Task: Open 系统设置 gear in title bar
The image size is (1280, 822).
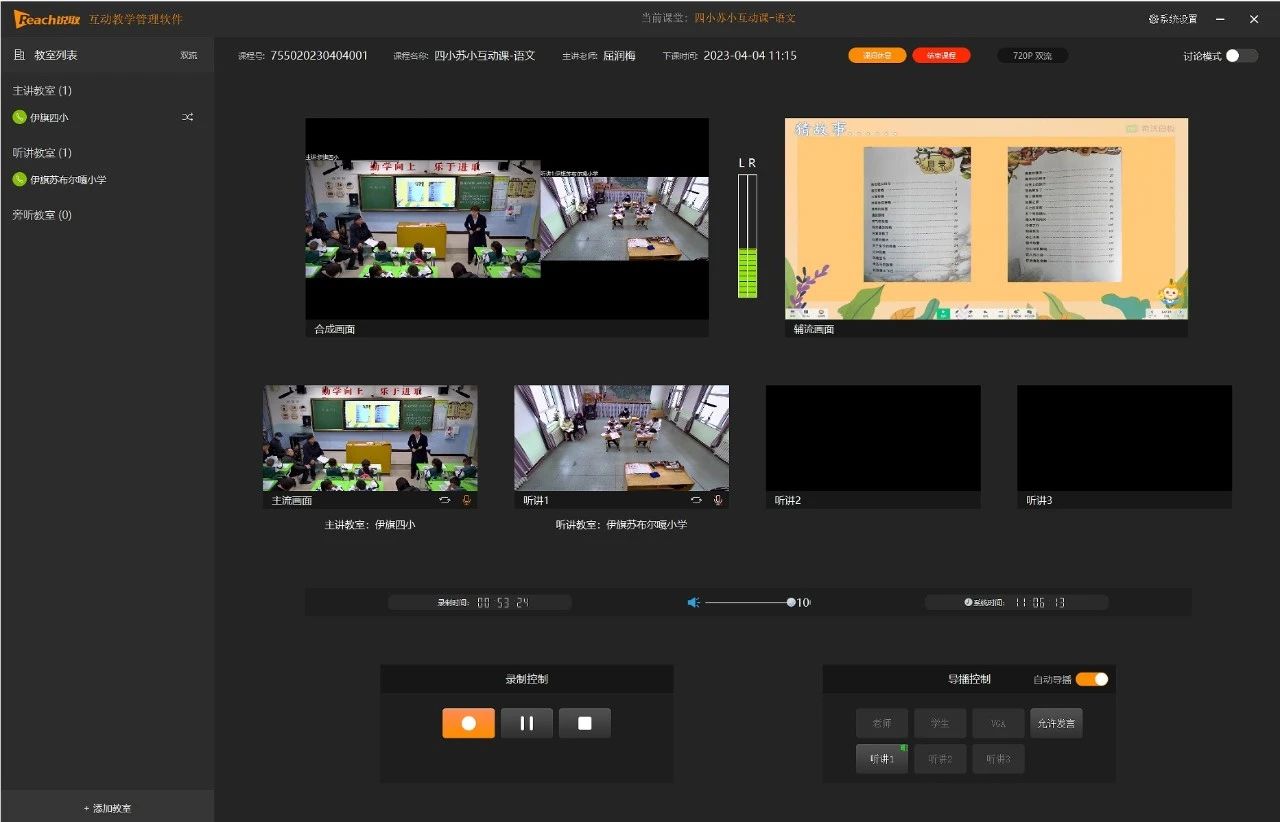Action: (1172, 19)
